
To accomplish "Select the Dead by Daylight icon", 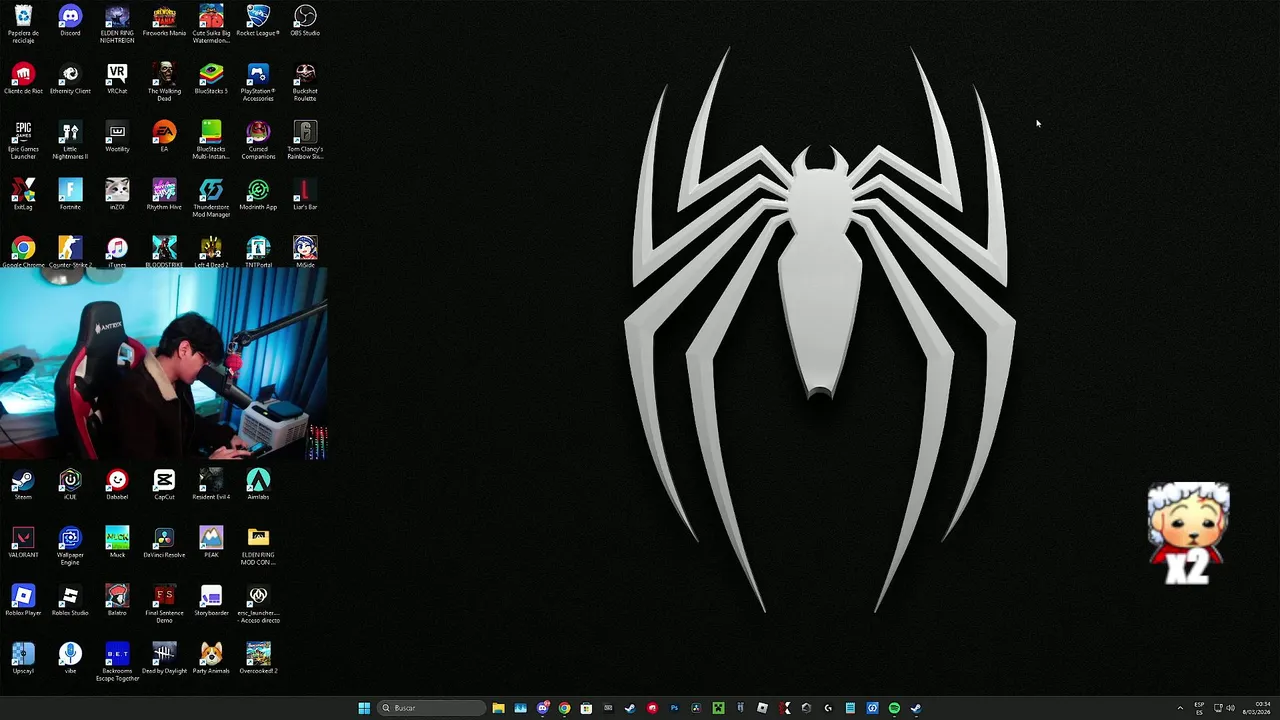I will point(164,659).
